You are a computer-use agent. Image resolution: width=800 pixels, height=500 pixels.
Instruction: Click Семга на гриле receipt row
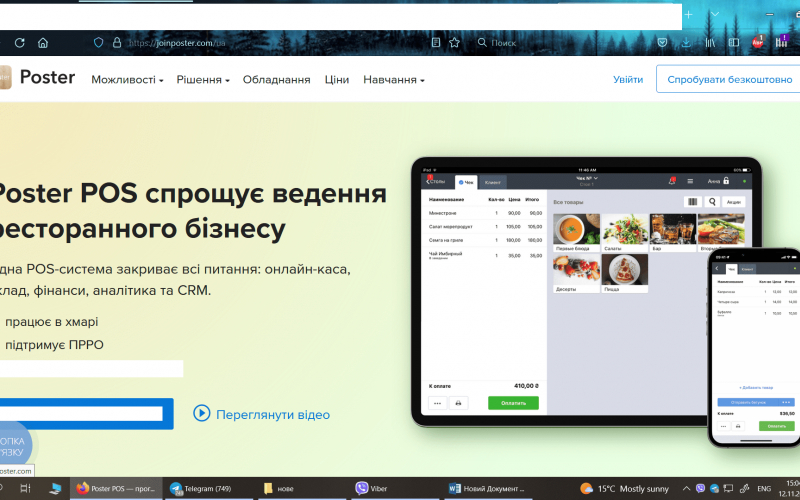[x=484, y=240]
